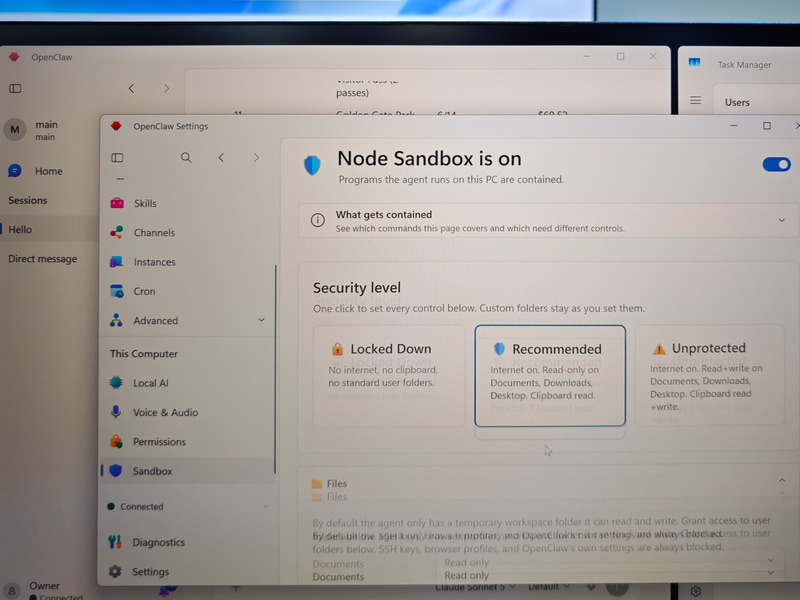Screen dimensions: 800x600
Task: Open the Hello session
Action: pos(48,230)
